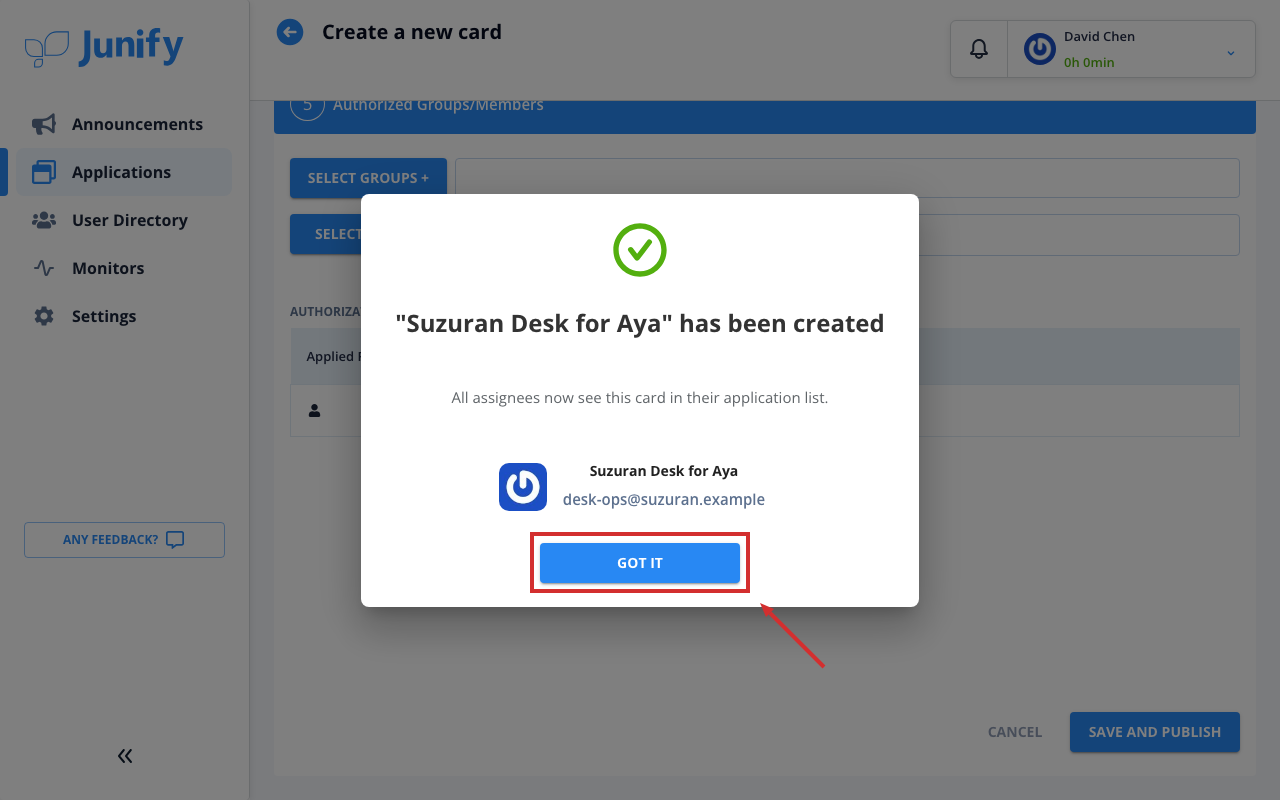Image resolution: width=1280 pixels, height=800 pixels.
Task: Click the desk-ops@suzuran.example email link
Action: pyautogui.click(x=664, y=499)
